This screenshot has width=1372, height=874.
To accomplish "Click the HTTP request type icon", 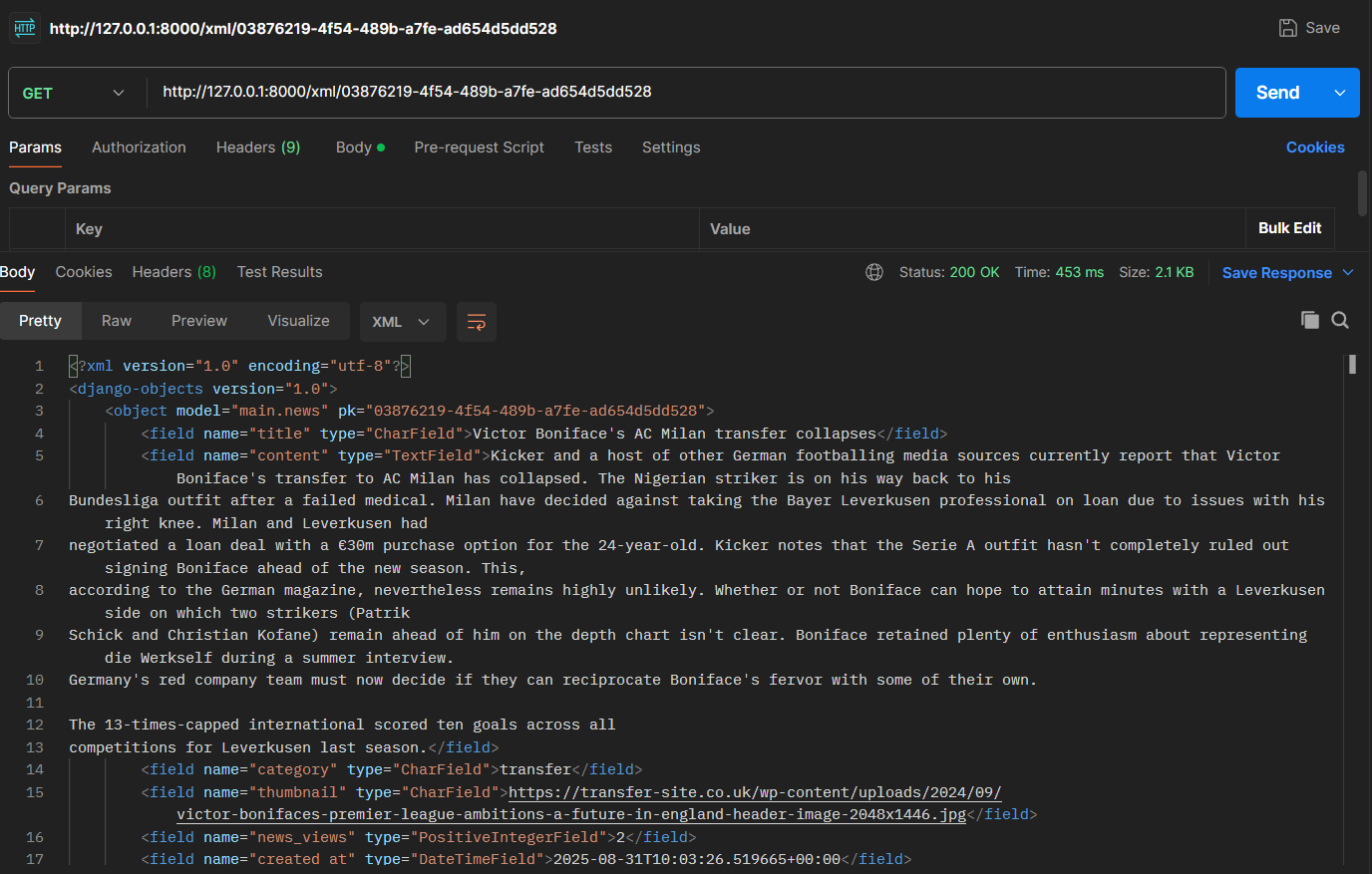I will tap(25, 28).
